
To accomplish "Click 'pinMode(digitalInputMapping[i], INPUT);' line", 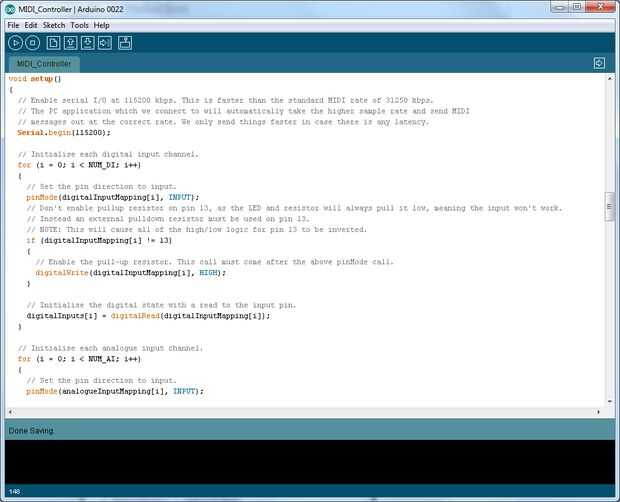I will 113,197.
